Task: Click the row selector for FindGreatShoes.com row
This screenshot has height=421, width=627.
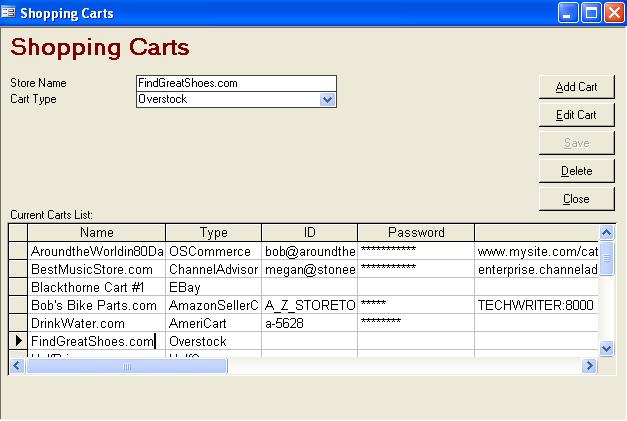Action: [x=18, y=341]
